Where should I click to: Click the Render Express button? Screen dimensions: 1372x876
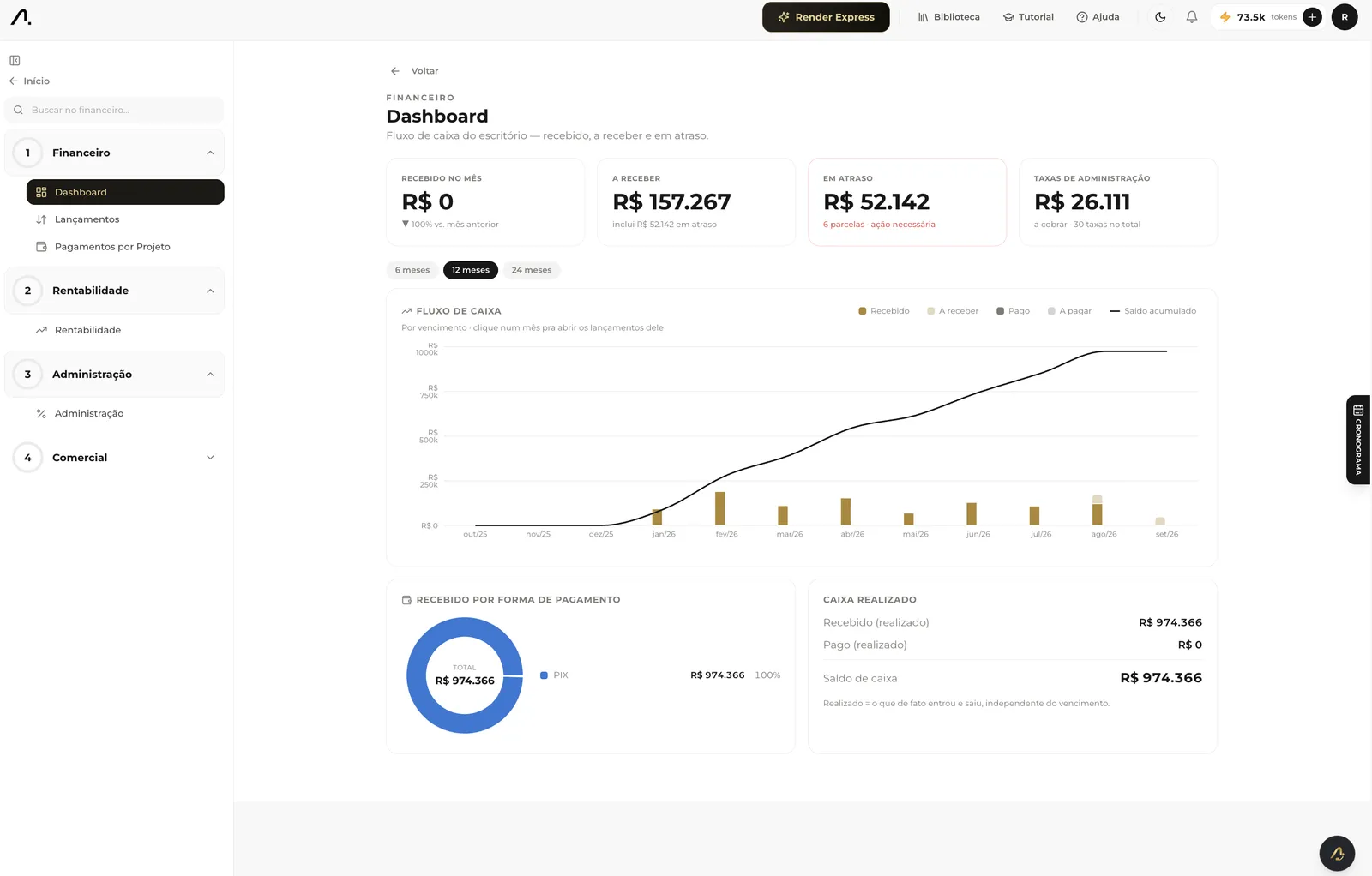point(826,17)
